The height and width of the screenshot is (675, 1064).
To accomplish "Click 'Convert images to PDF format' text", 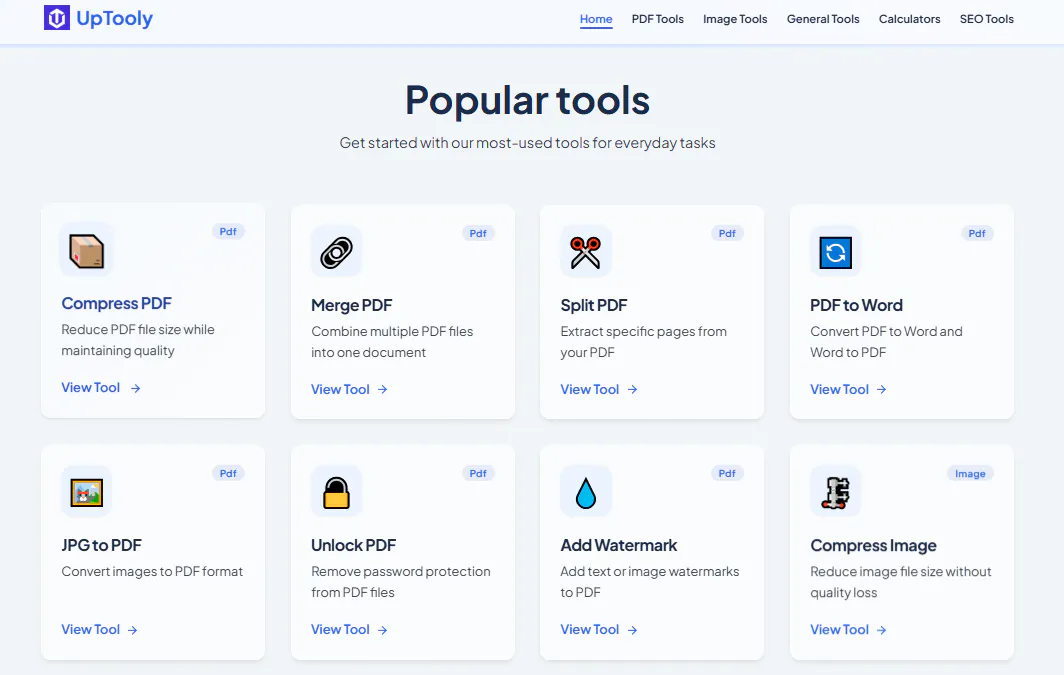I will (x=152, y=571).
